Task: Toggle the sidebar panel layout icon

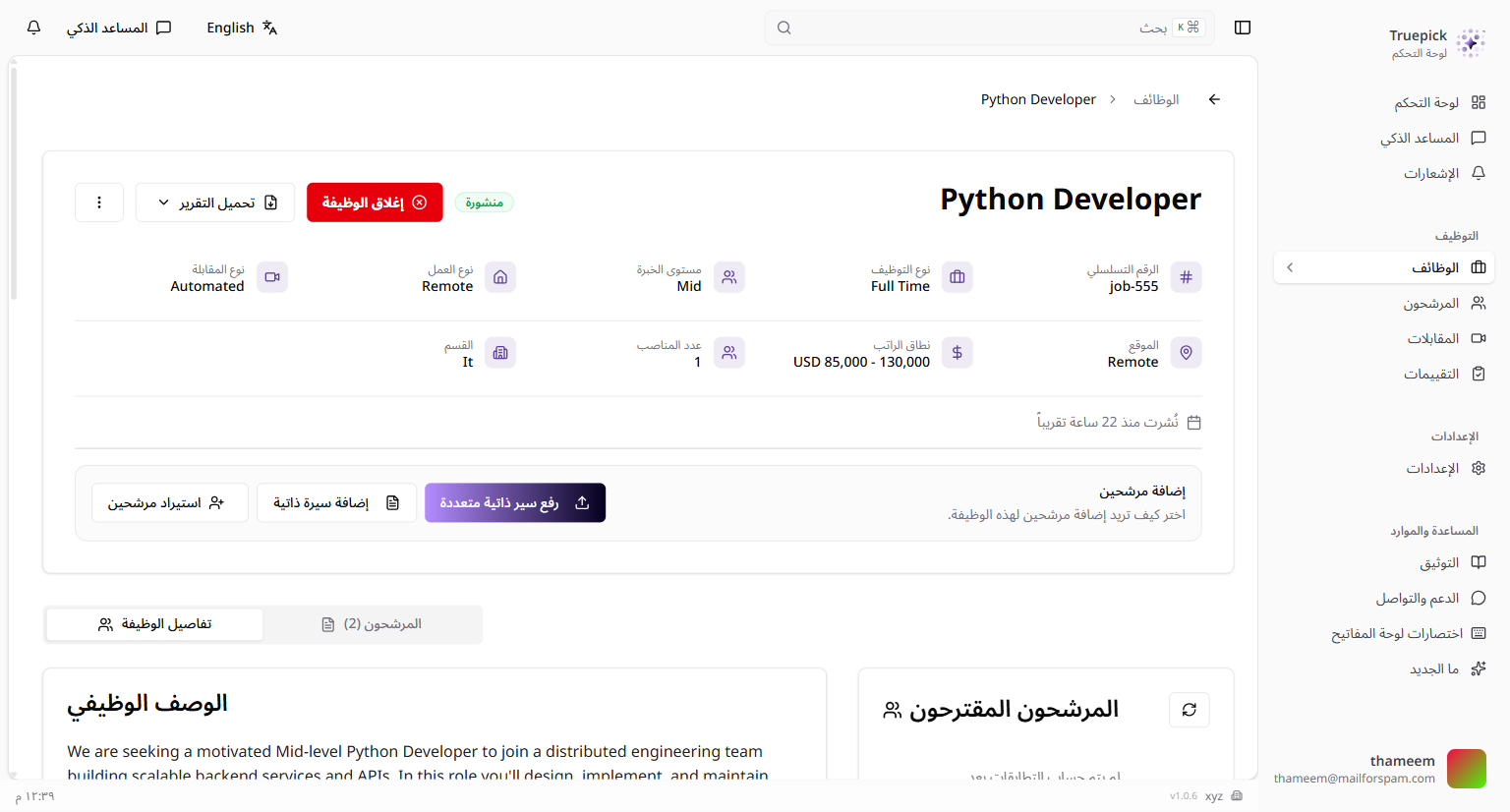Action: [x=1243, y=28]
